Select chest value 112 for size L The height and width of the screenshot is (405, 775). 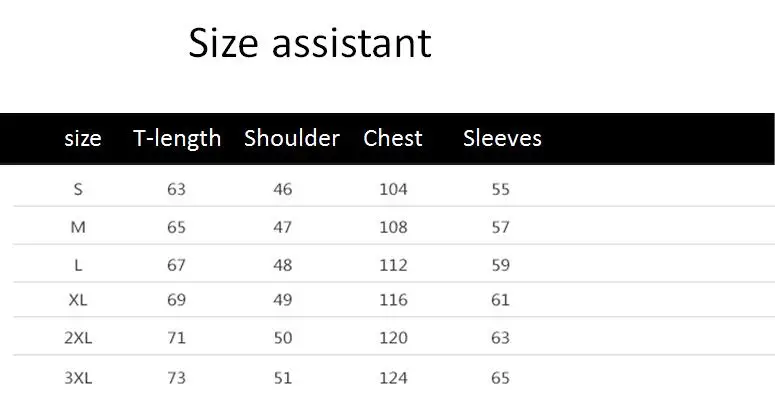[393, 266]
